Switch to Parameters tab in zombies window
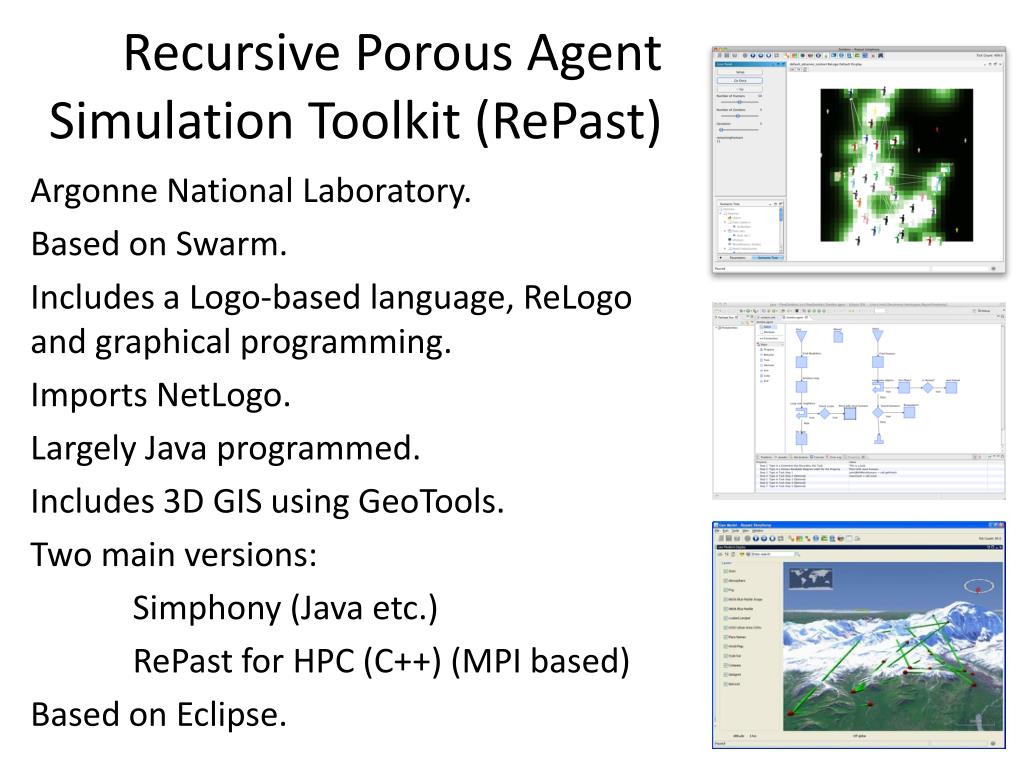 click(x=737, y=258)
